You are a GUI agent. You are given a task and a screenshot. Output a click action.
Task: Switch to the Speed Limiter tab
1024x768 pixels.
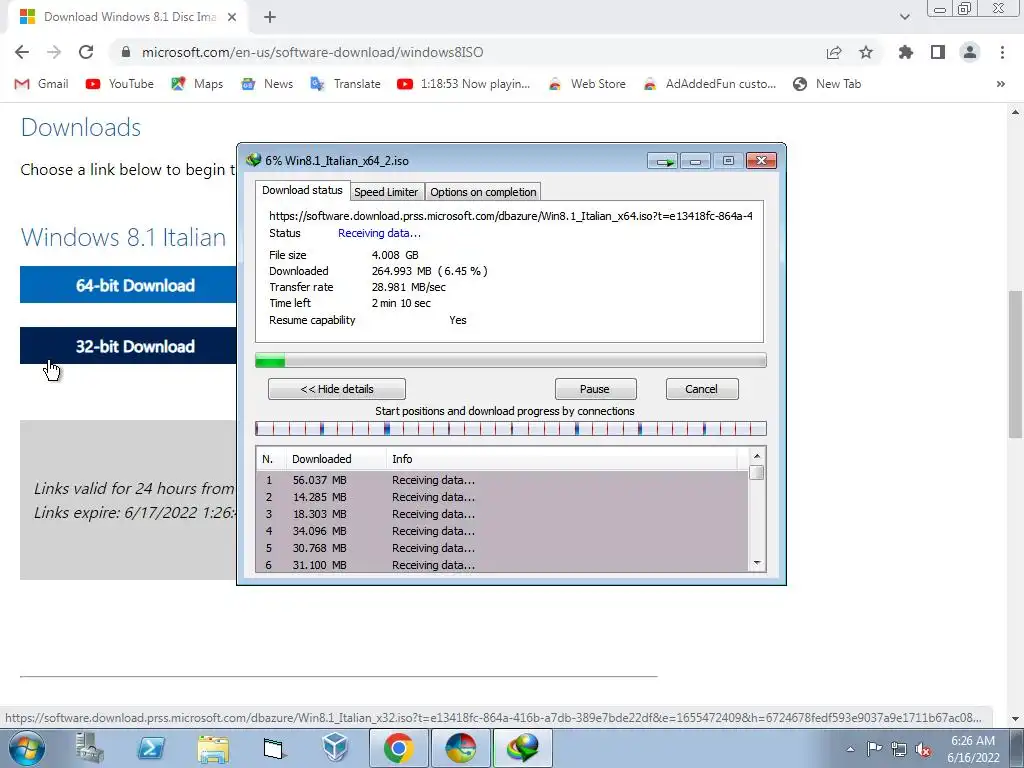pos(386,192)
